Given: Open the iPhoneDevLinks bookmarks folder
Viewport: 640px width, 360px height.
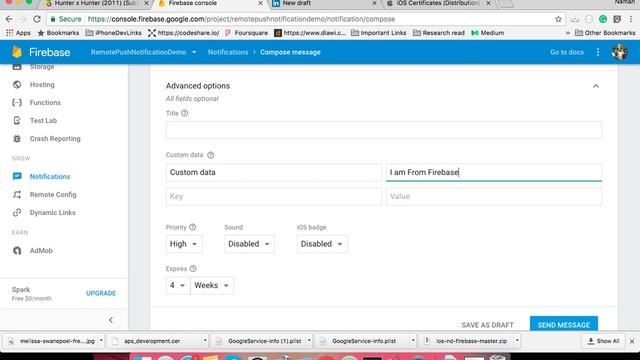Looking at the screenshot, I should pyautogui.click(x=113, y=33).
